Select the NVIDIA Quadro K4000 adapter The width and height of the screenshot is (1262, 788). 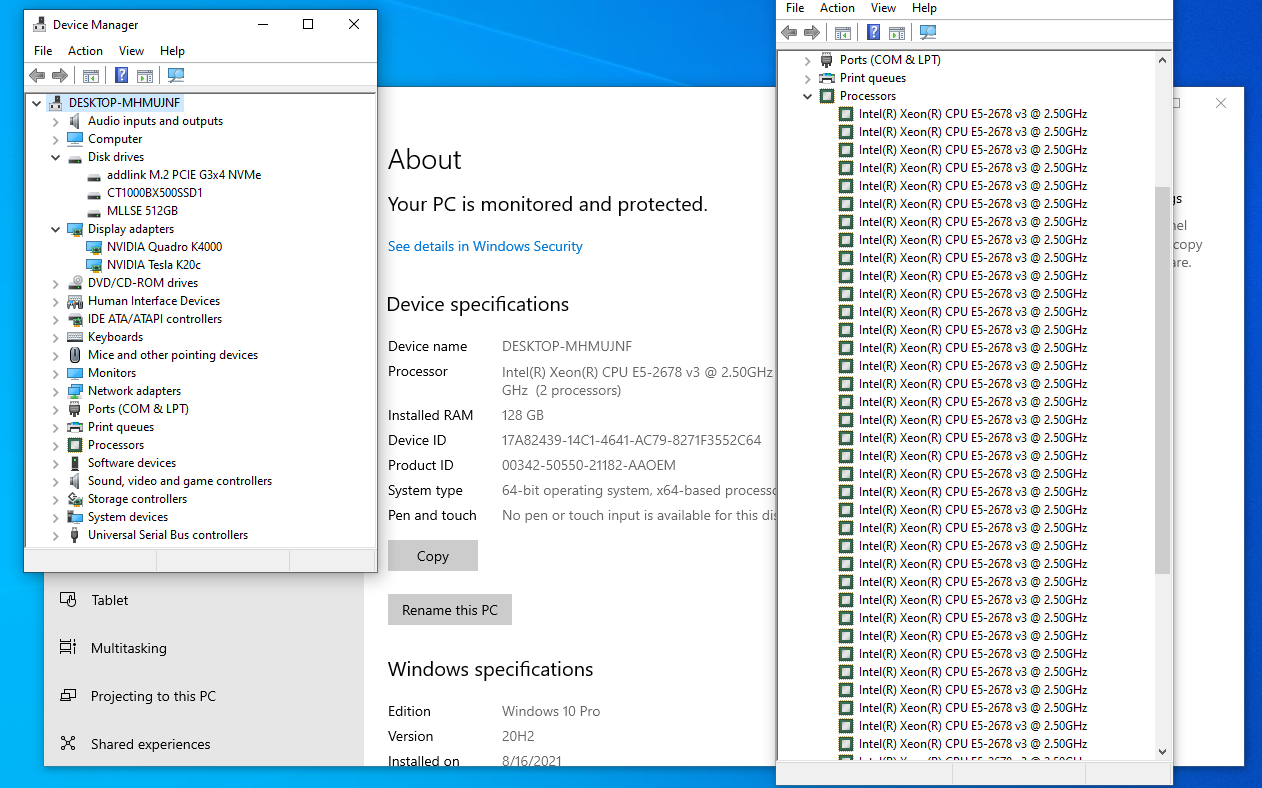pyautogui.click(x=165, y=247)
